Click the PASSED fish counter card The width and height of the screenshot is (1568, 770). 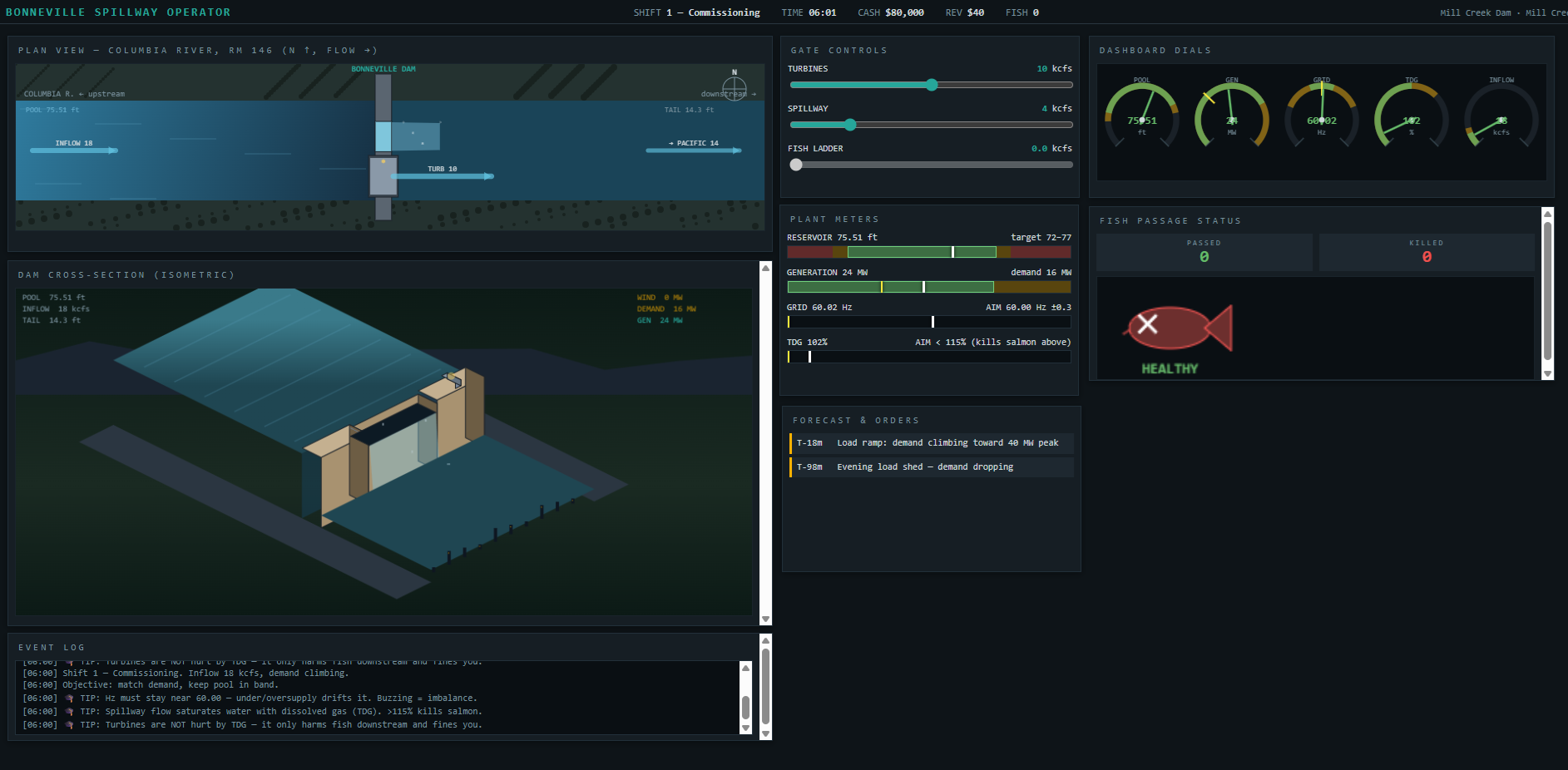coord(1204,252)
